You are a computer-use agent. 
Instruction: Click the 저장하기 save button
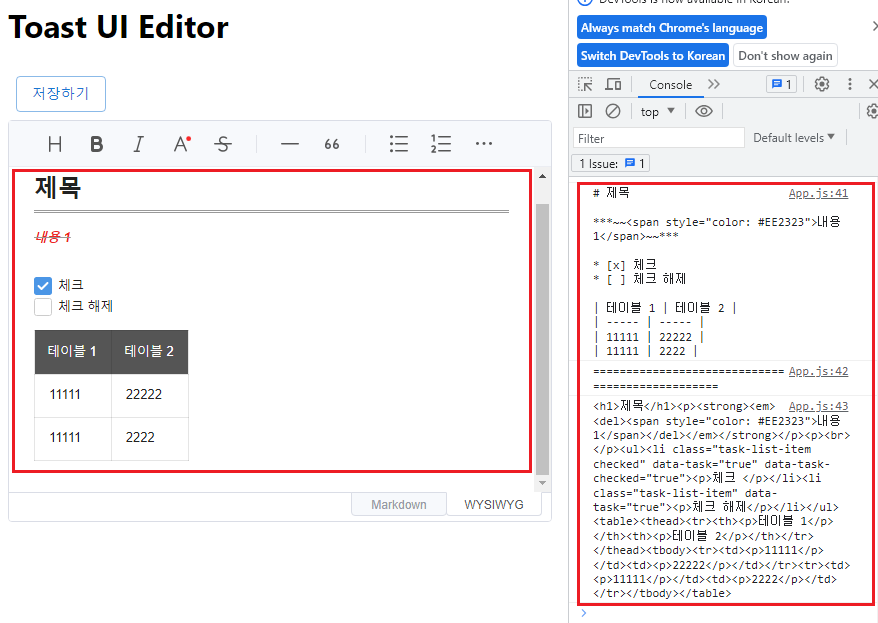61,93
